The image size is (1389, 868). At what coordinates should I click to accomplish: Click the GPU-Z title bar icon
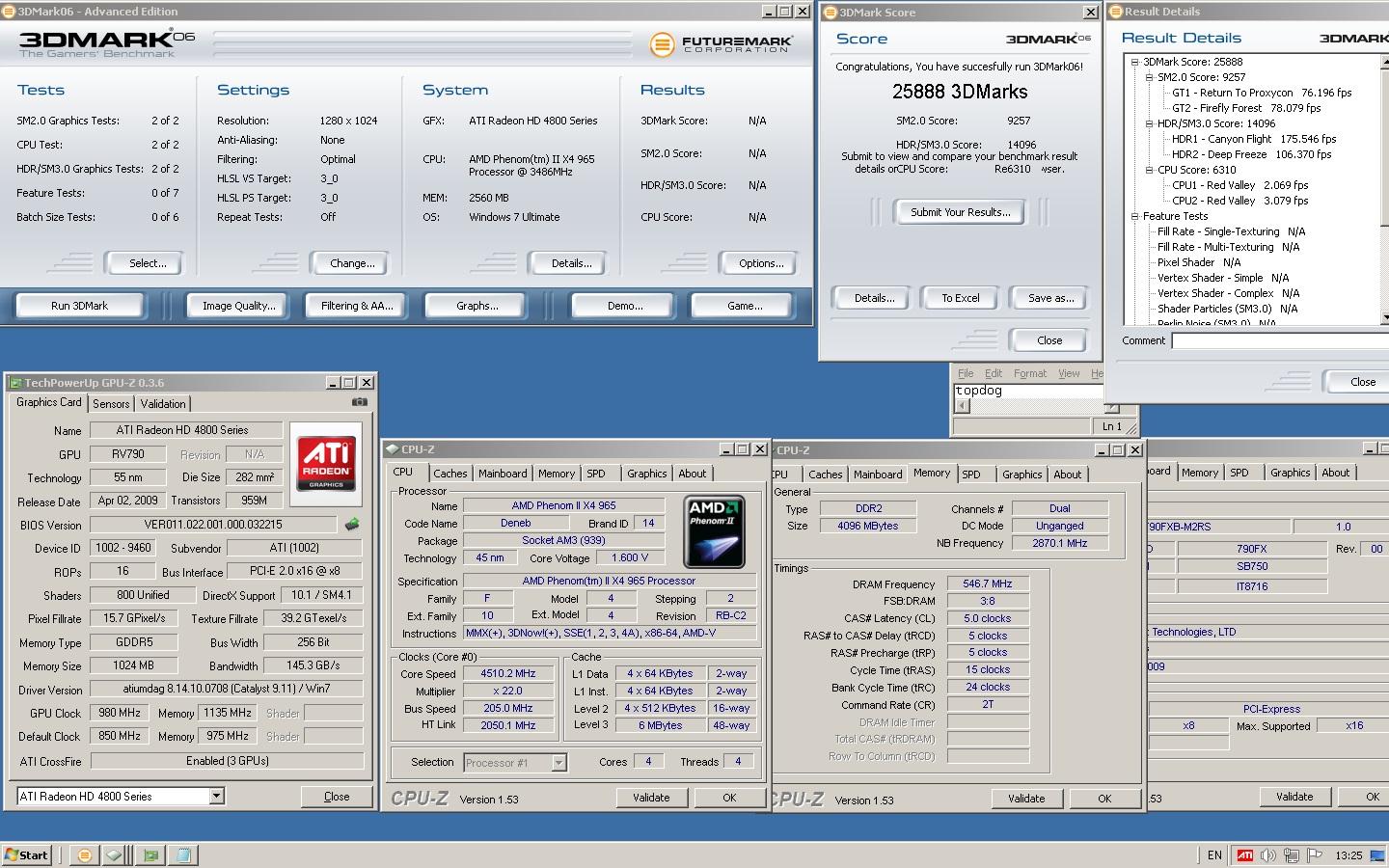pos(14,383)
